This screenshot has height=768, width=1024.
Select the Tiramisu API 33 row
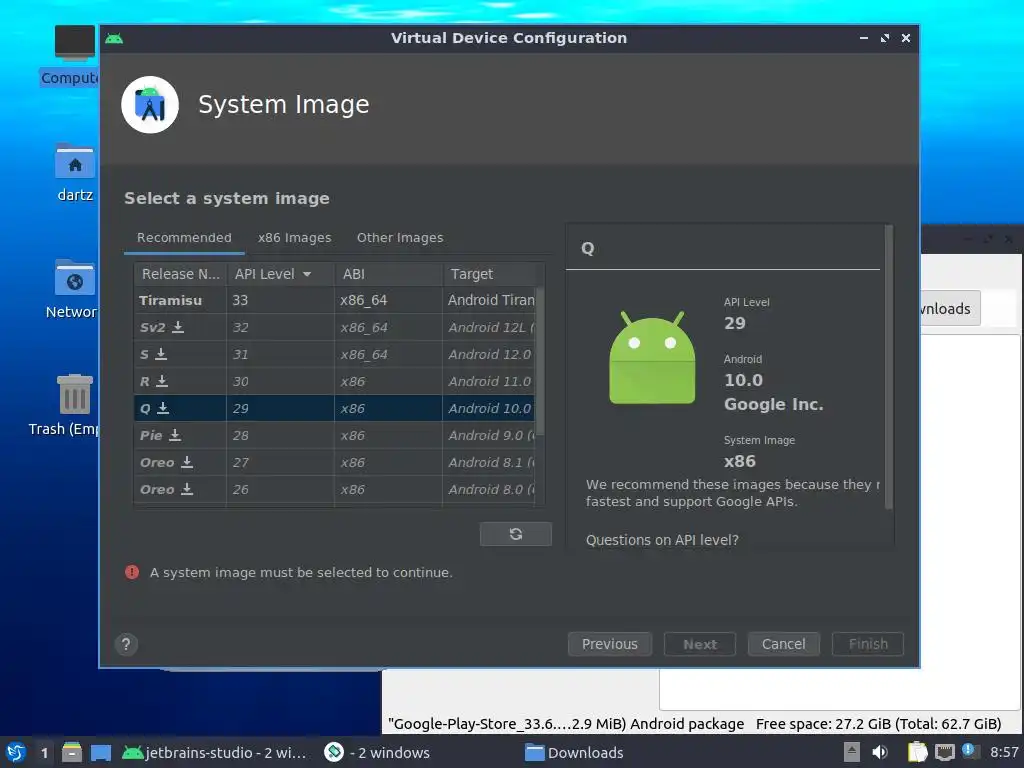[x=334, y=300]
